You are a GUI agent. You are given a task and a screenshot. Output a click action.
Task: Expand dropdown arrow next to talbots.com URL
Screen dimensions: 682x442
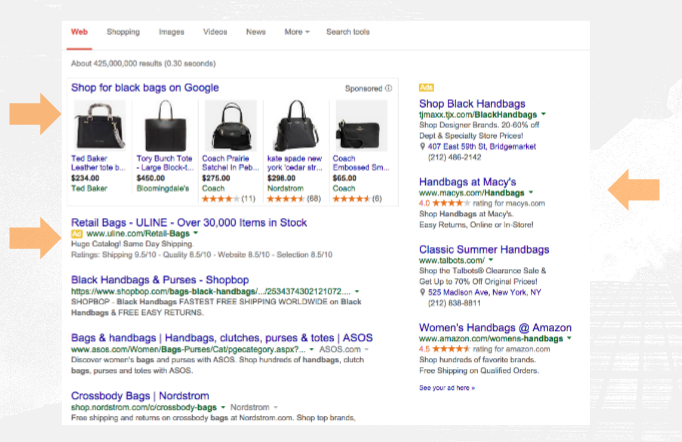491,260
